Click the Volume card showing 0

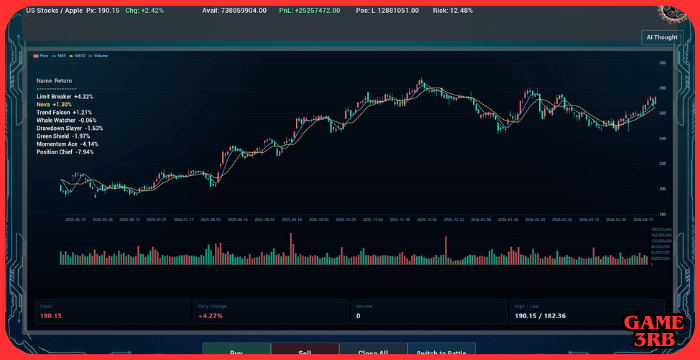pyautogui.click(x=429, y=311)
